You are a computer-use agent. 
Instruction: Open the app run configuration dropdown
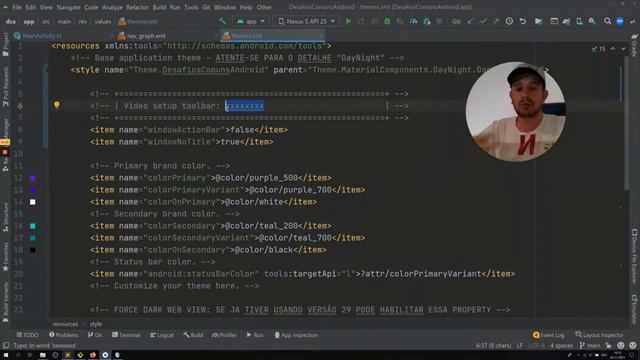(x=250, y=21)
